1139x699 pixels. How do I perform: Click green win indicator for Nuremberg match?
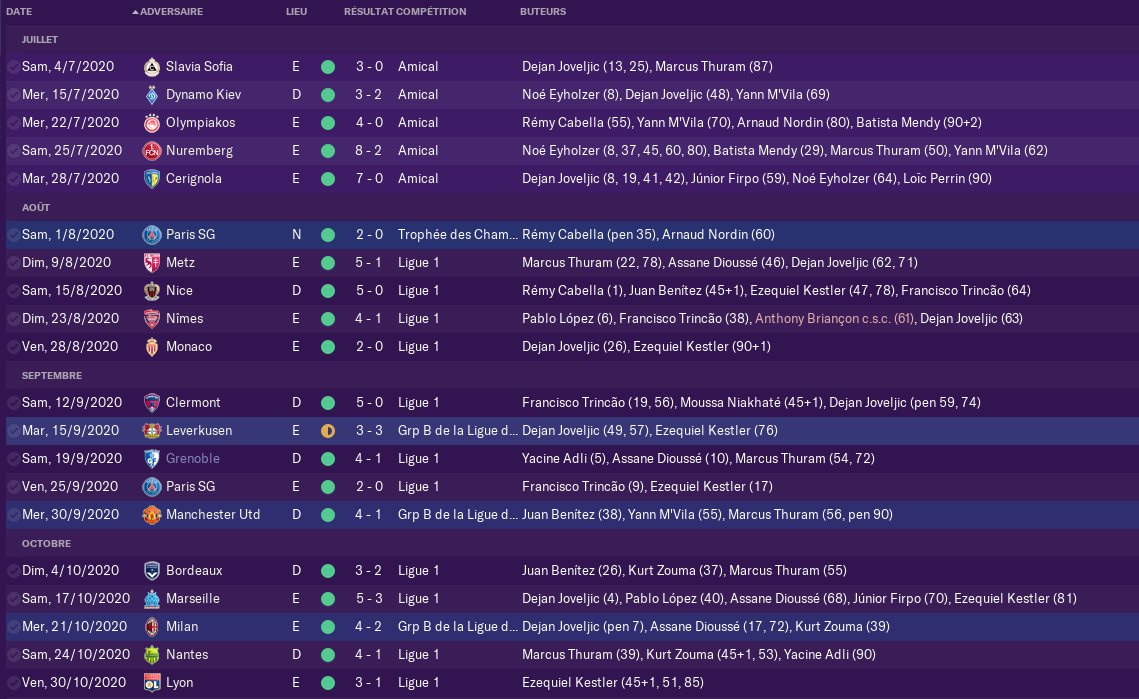[328, 151]
